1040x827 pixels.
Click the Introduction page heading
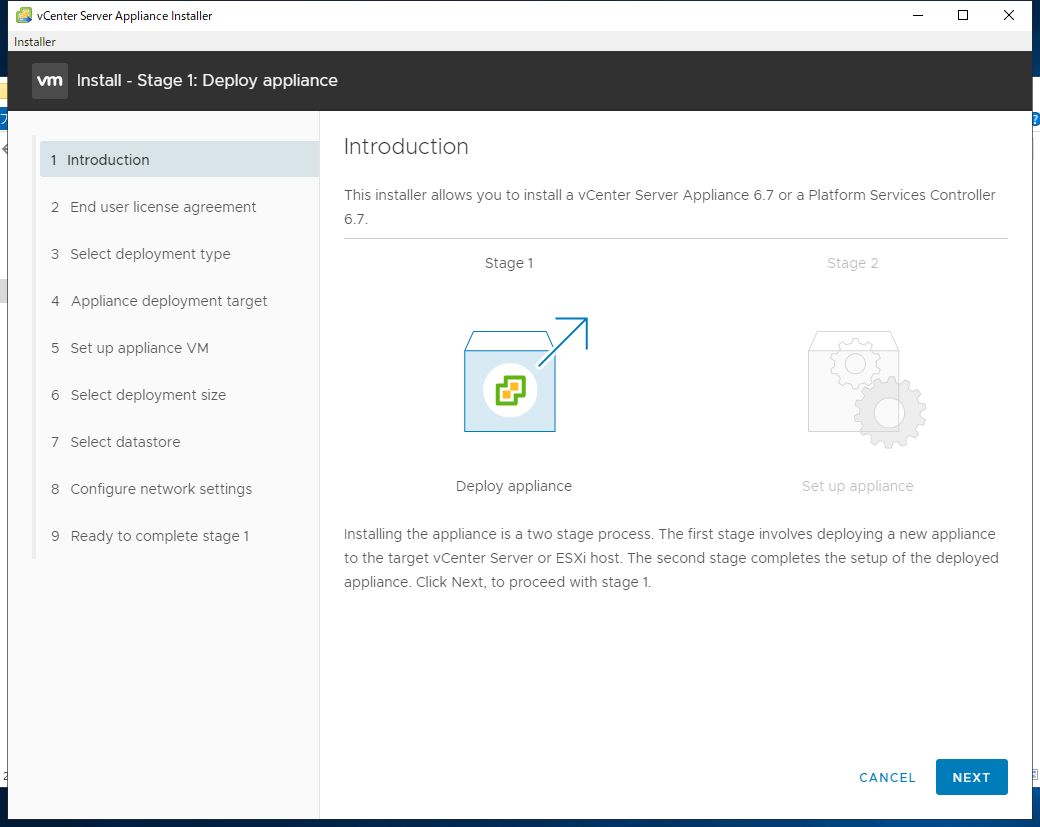coord(406,147)
